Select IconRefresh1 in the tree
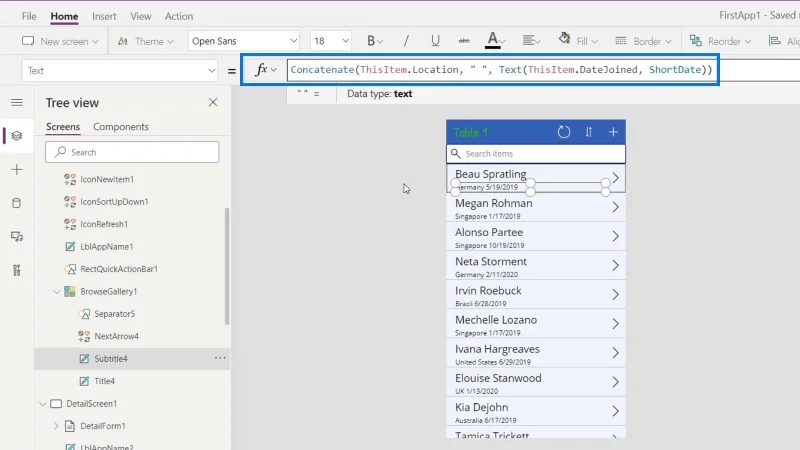 (x=104, y=224)
